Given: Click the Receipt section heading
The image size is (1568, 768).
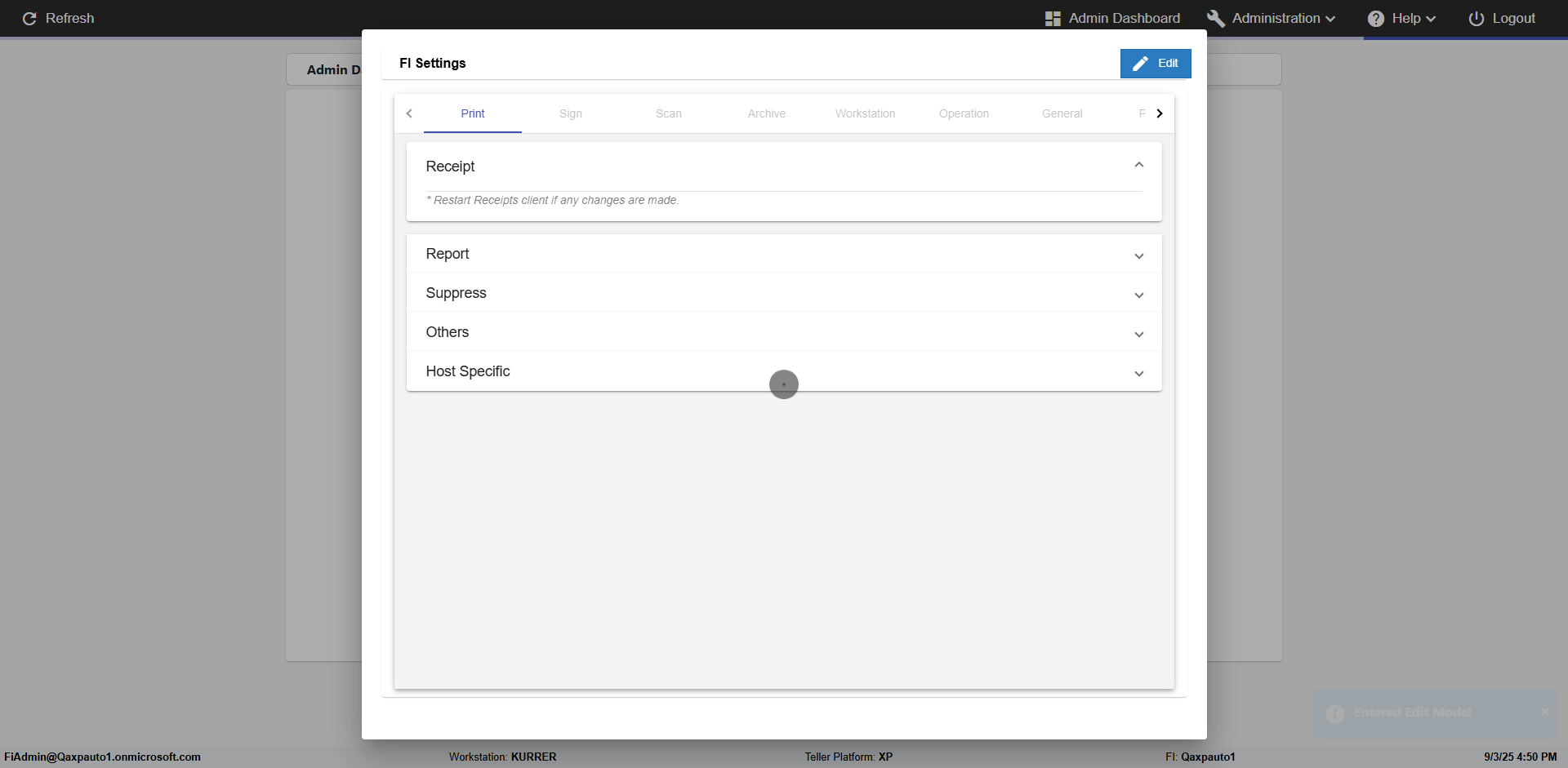Looking at the screenshot, I should click(450, 166).
